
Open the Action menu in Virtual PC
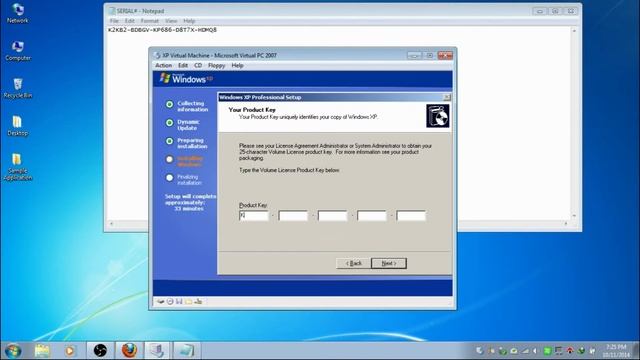tap(163, 65)
